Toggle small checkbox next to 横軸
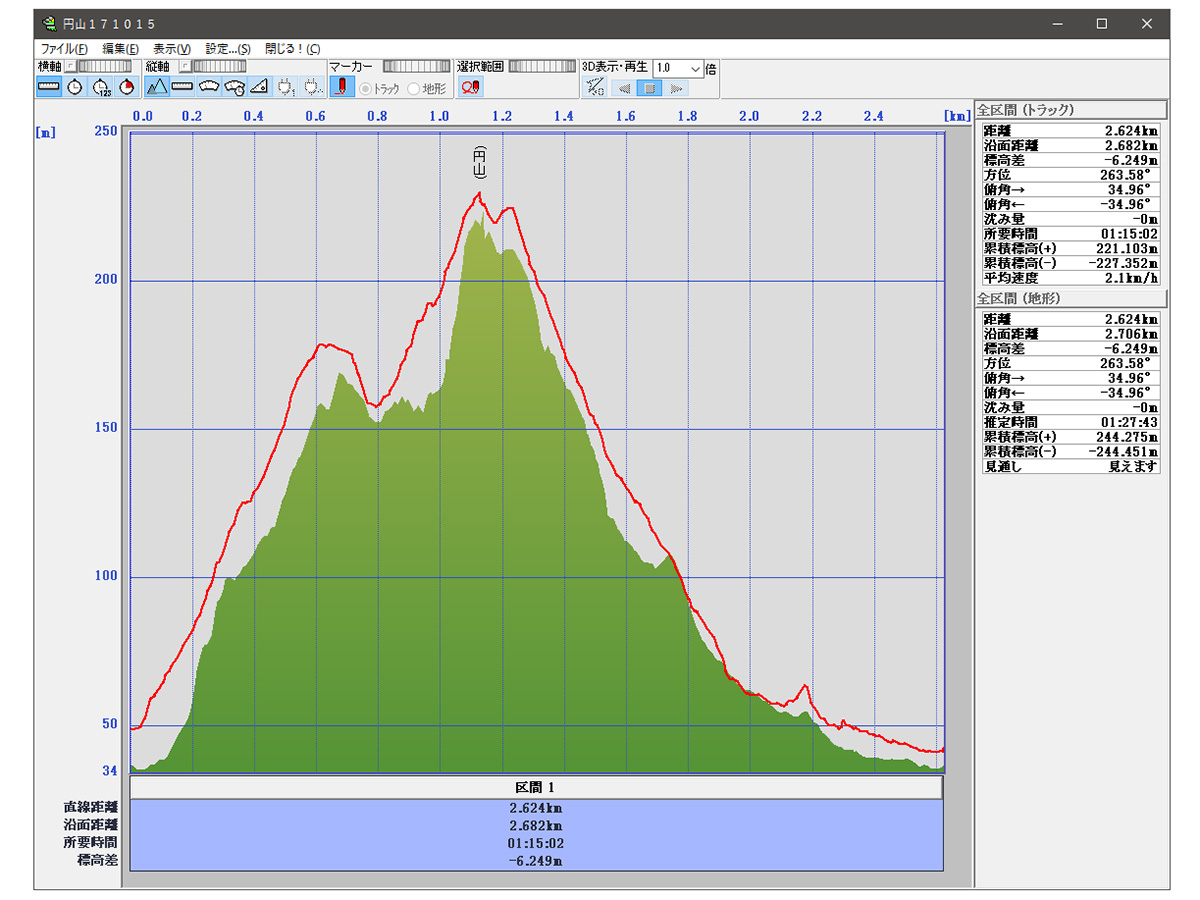This screenshot has height=900, width=1200. click(x=70, y=66)
